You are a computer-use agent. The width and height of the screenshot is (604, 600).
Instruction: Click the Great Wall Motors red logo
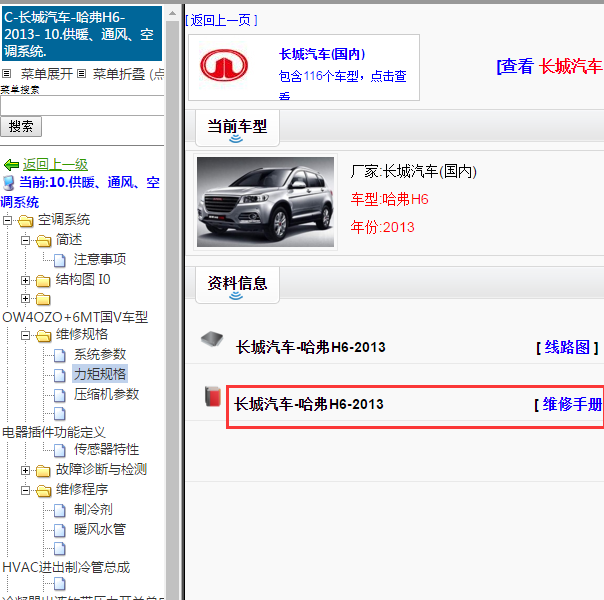click(224, 65)
